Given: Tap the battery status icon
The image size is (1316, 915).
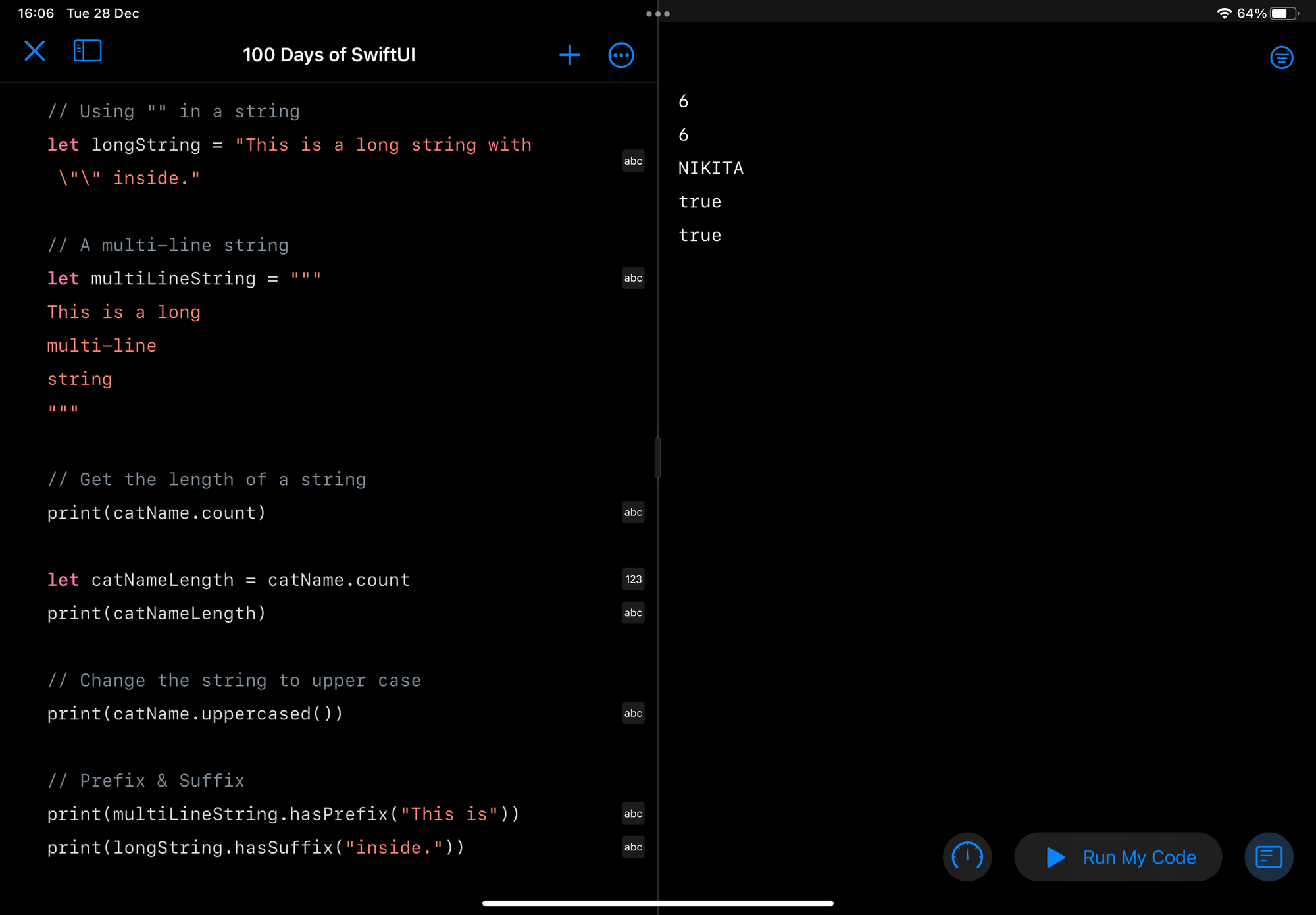Looking at the screenshot, I should [x=1284, y=13].
